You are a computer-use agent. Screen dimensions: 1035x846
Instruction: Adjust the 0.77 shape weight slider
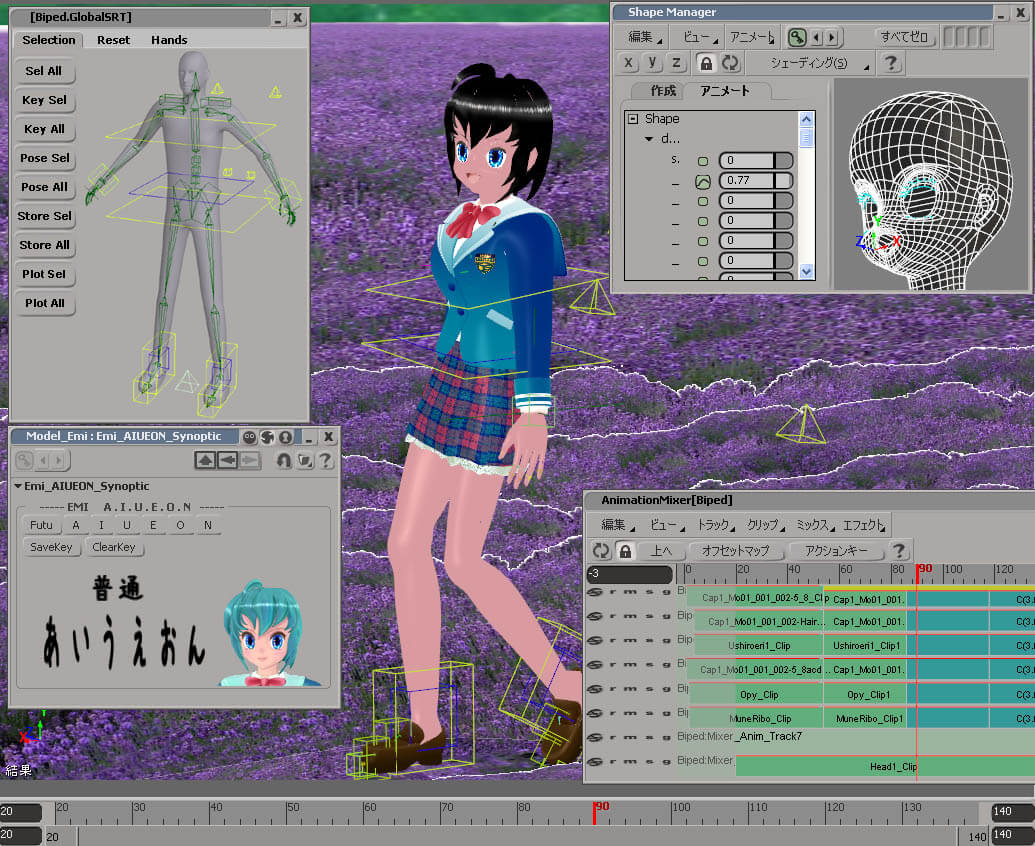coord(755,181)
